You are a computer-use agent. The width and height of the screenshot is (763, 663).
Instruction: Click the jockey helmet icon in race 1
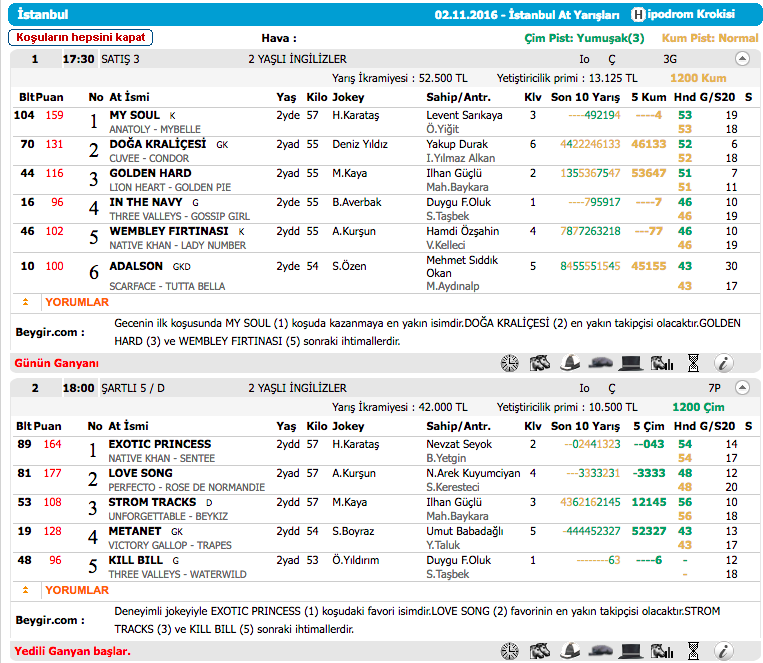coord(570,363)
